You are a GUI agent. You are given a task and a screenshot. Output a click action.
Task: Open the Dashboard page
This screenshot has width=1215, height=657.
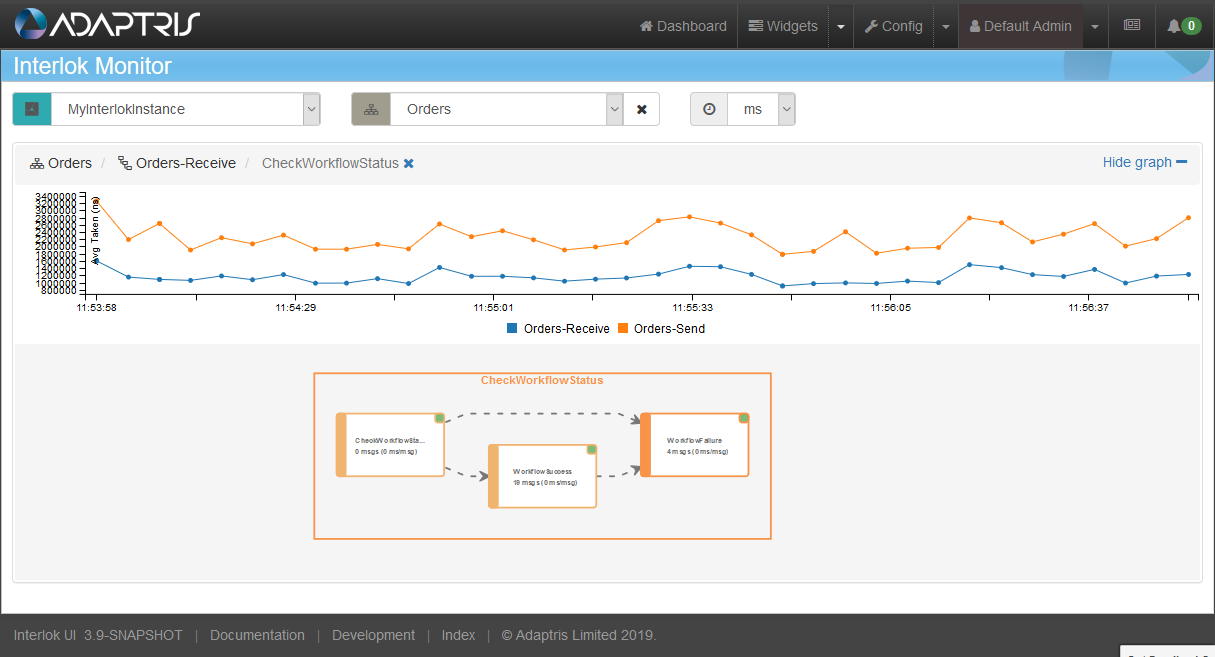tap(683, 26)
